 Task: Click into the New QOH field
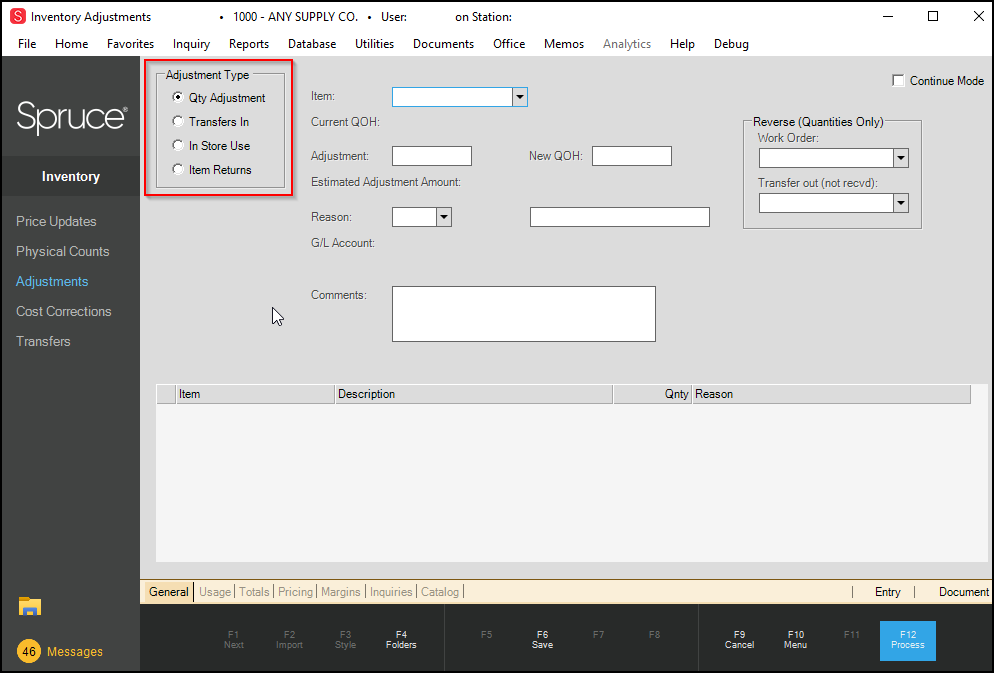631,156
